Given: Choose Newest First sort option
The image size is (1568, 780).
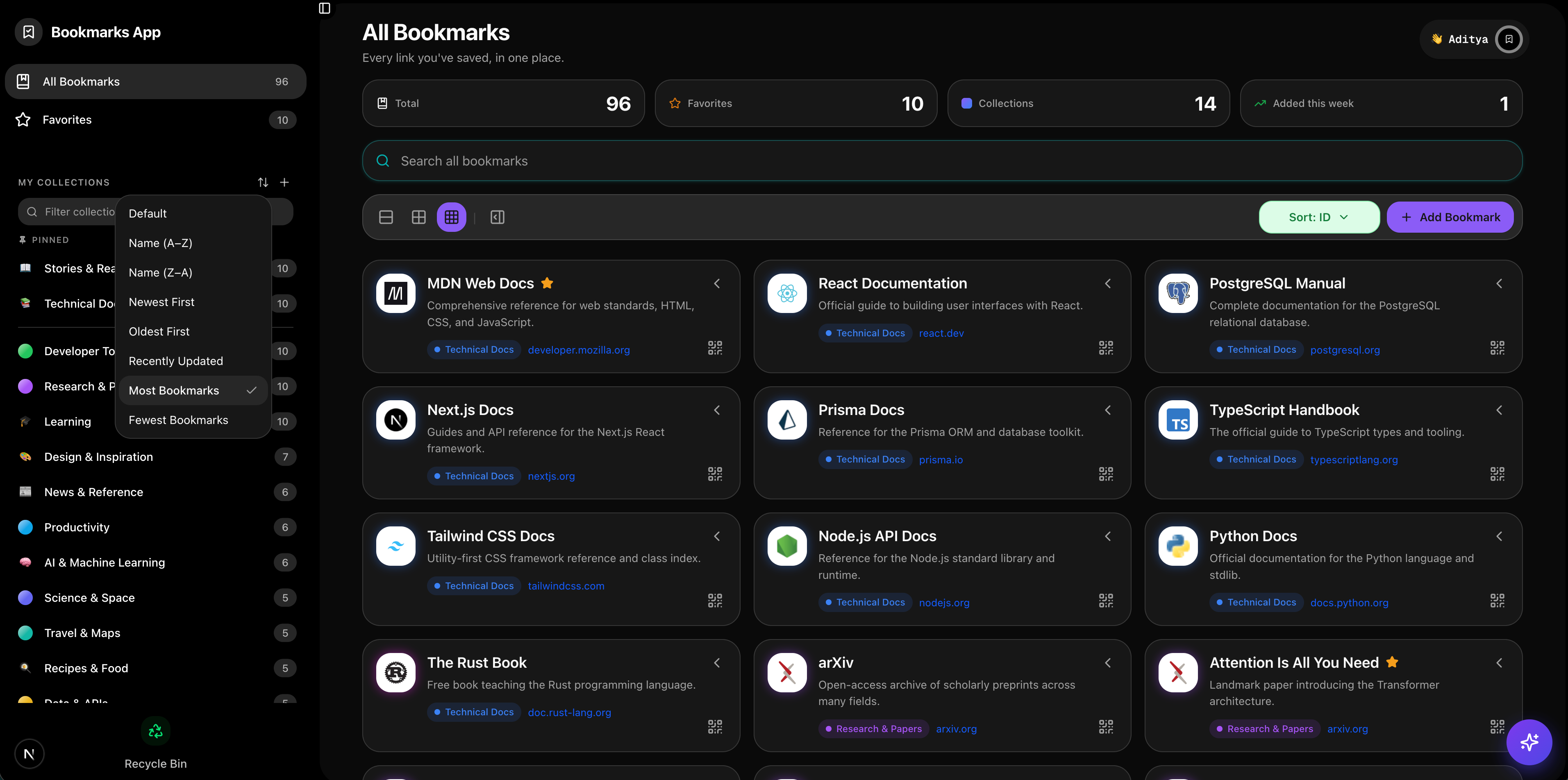Looking at the screenshot, I should coord(193,302).
